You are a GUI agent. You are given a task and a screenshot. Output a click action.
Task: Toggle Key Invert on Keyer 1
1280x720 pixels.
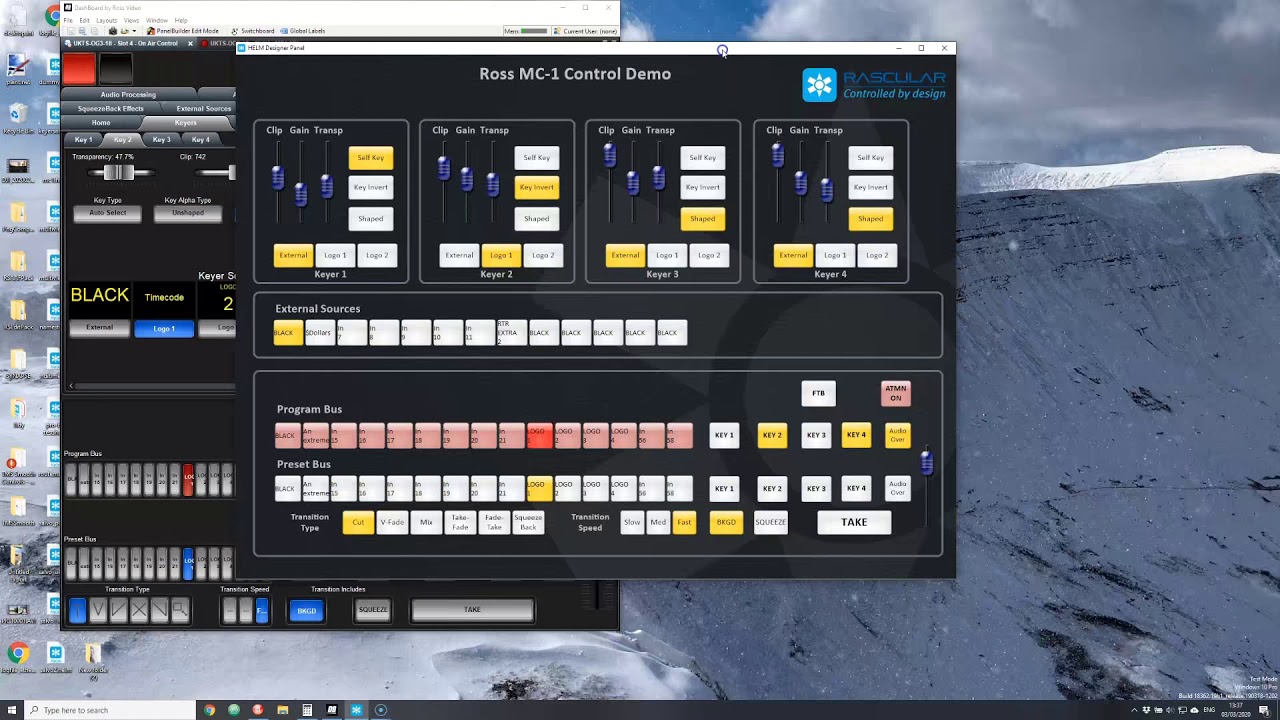pyautogui.click(x=370, y=187)
